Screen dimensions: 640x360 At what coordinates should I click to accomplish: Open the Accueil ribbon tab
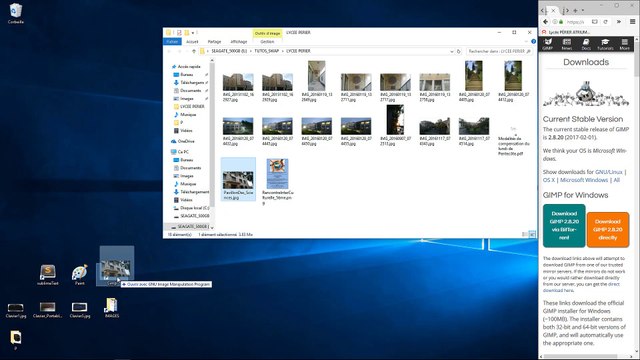(192, 42)
